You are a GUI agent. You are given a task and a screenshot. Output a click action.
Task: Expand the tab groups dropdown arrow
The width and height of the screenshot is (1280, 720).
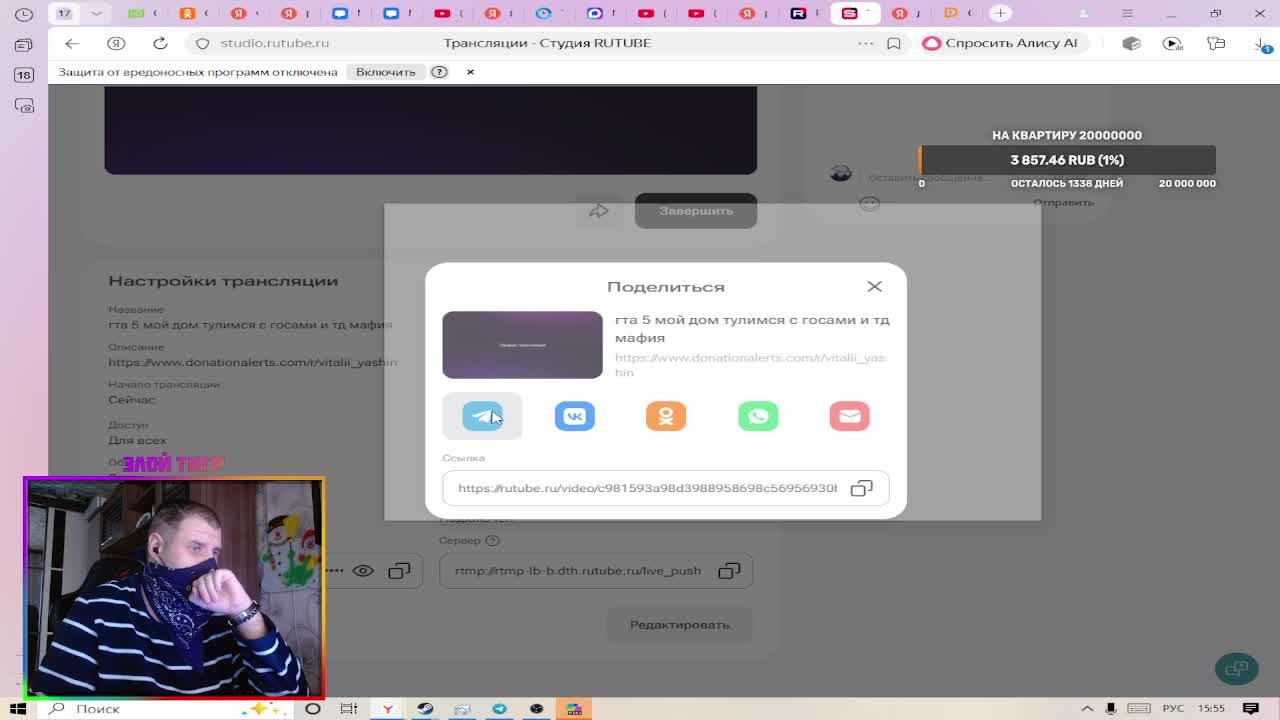96,13
